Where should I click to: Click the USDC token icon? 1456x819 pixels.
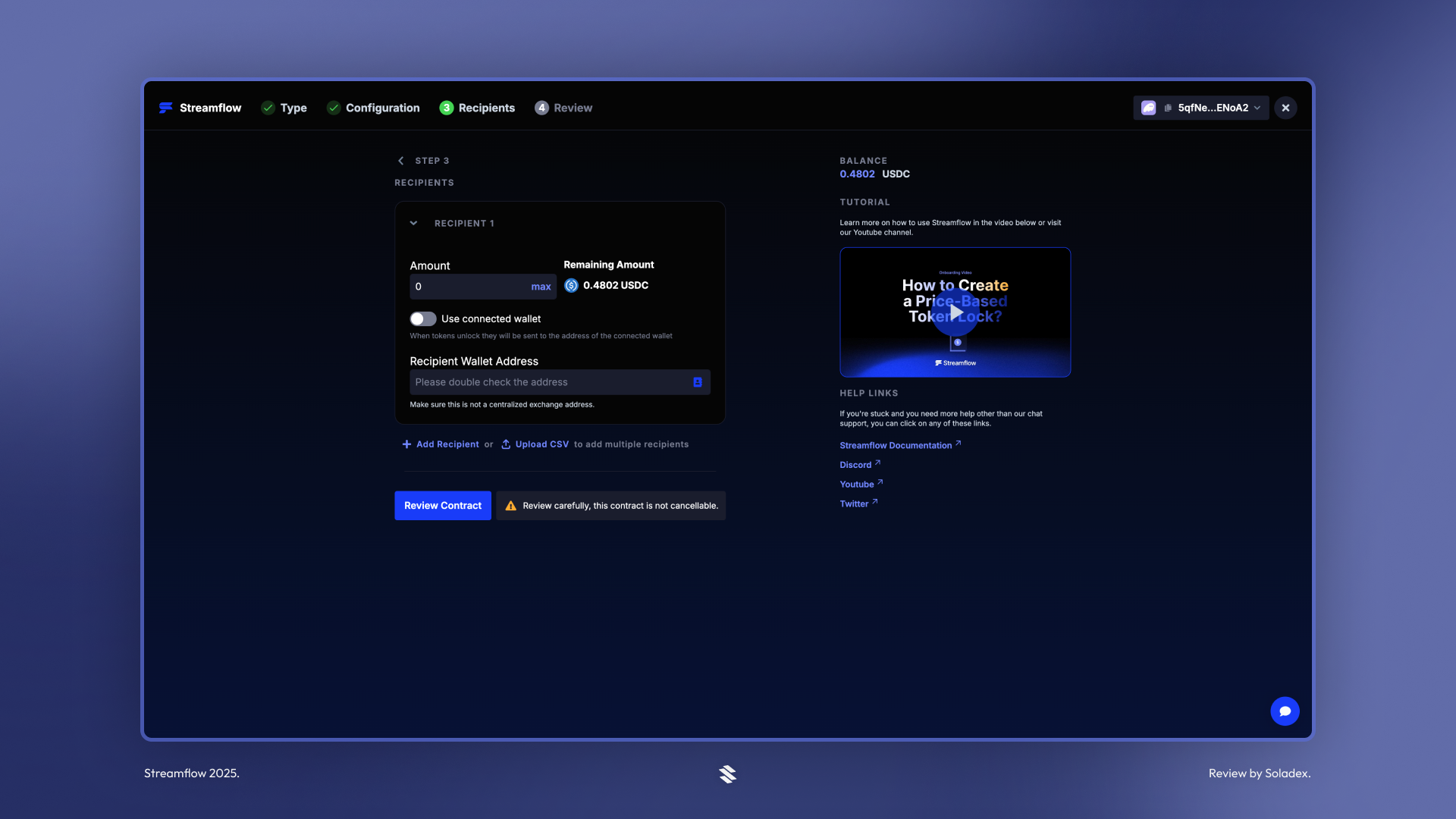coord(571,285)
